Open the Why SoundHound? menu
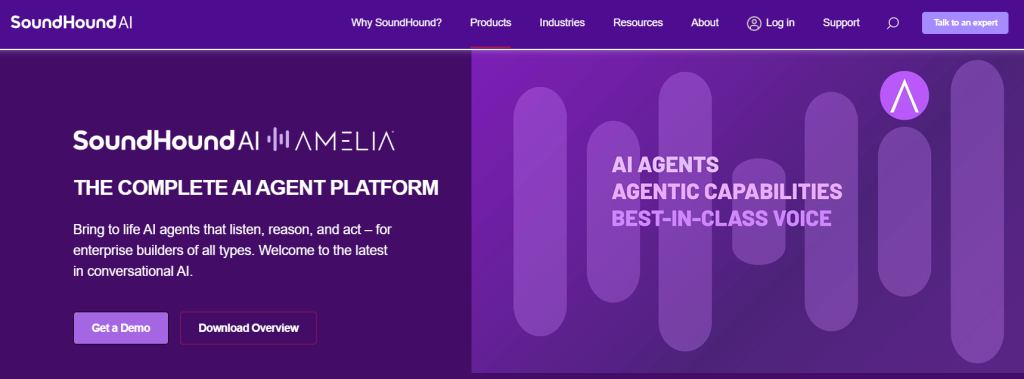The width and height of the screenshot is (1024, 379). [x=396, y=23]
